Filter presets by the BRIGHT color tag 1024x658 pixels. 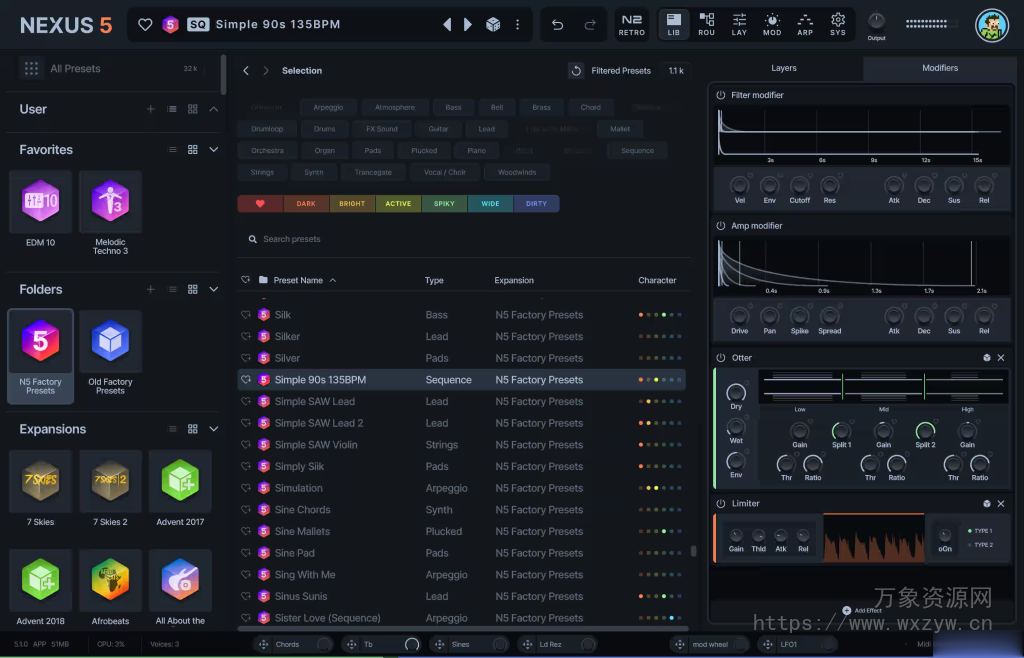(352, 204)
